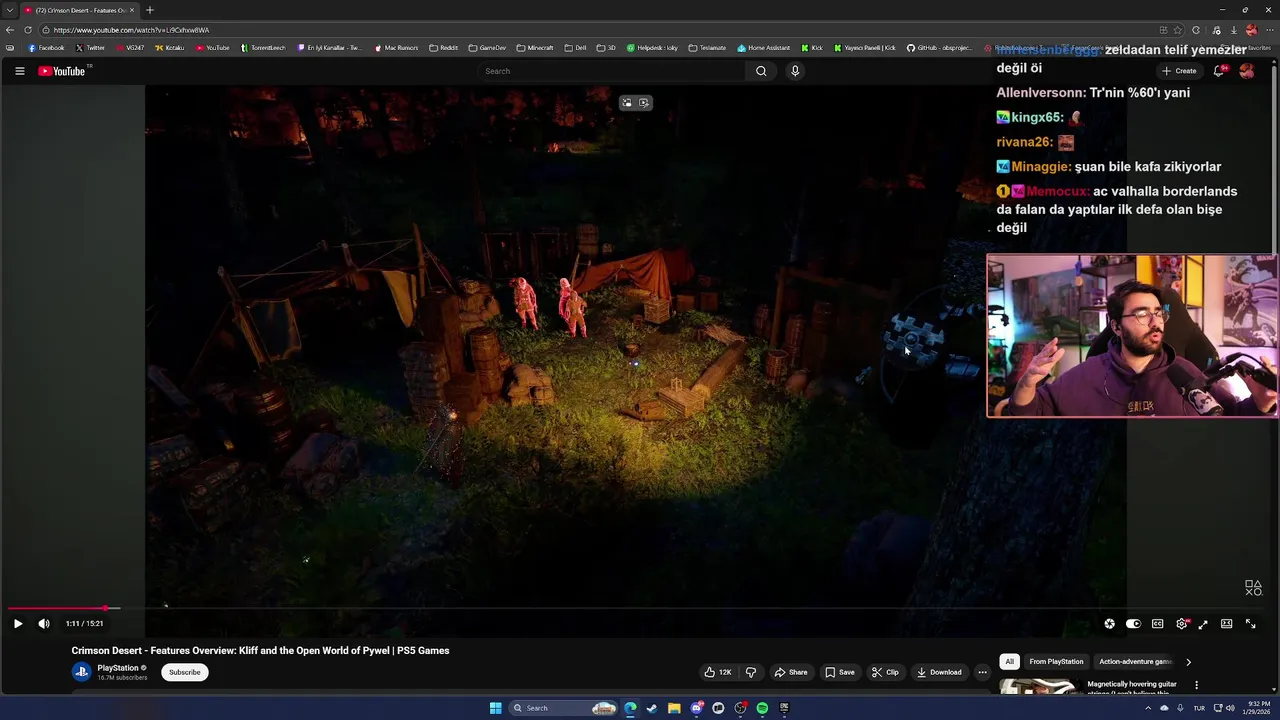Open File Explorer from the taskbar

(674, 708)
